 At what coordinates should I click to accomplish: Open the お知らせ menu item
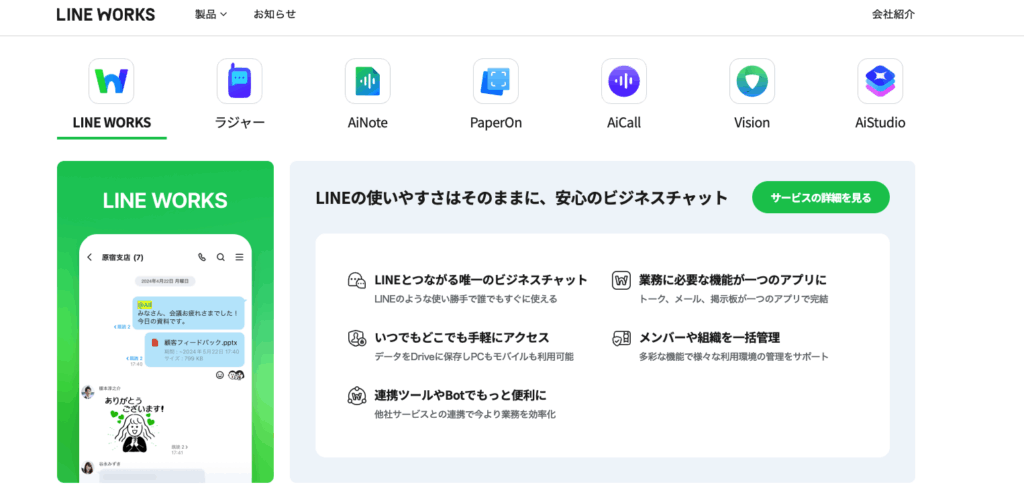click(274, 14)
